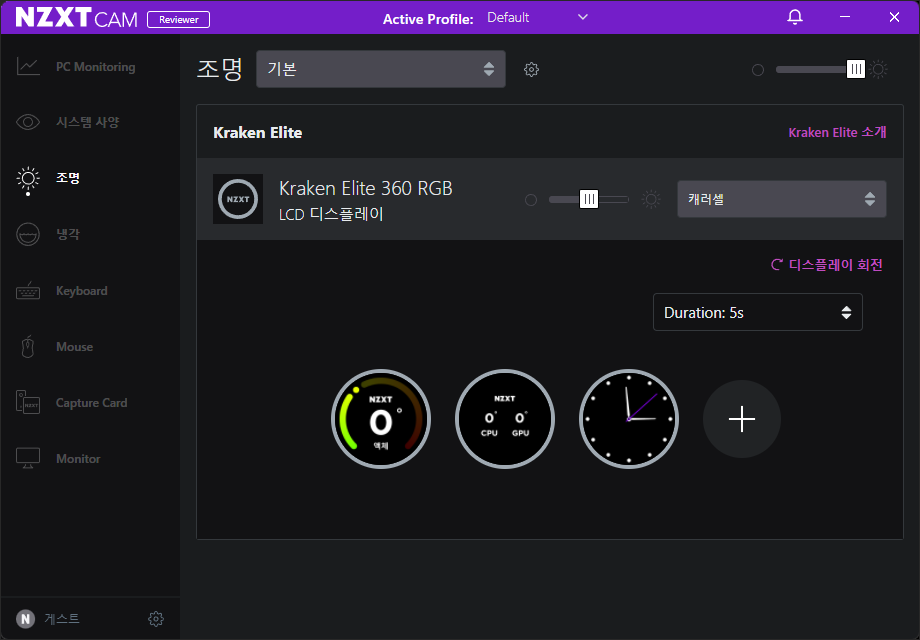The height and width of the screenshot is (640, 920).
Task: Click the Monitor icon in sidebar
Action: click(x=28, y=458)
